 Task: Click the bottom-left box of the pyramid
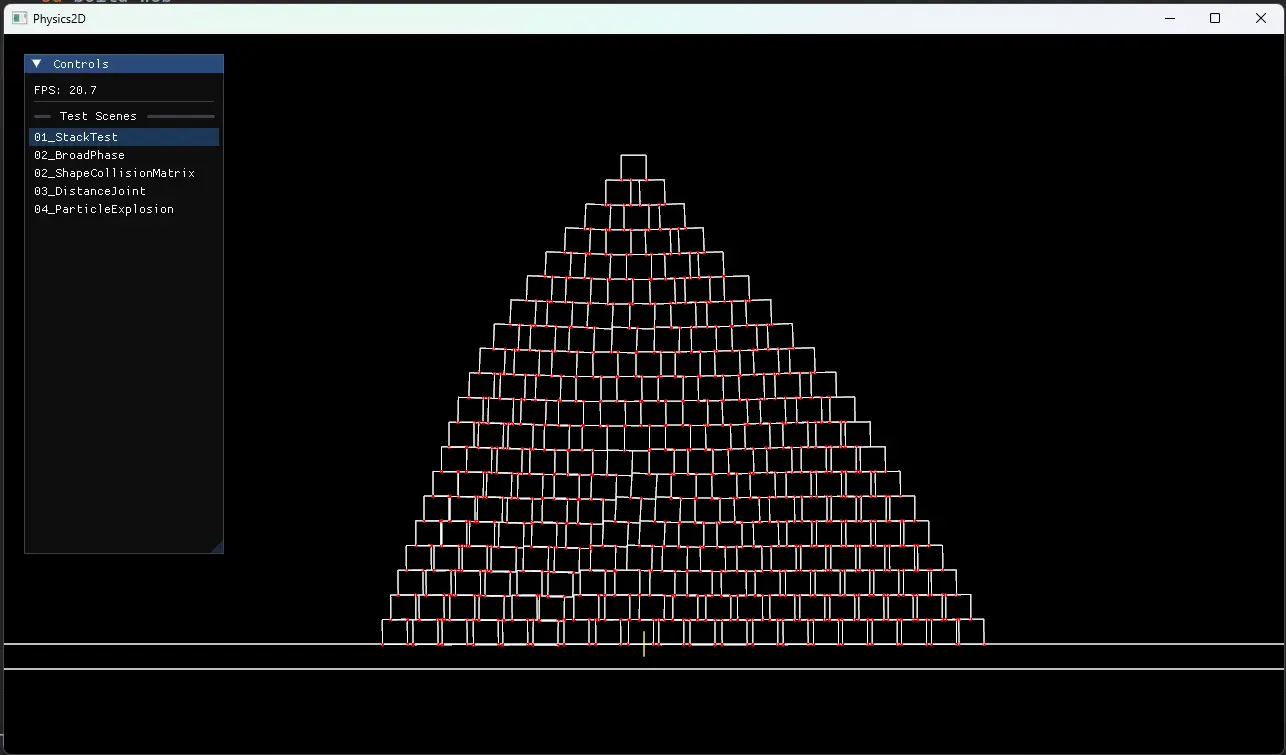pyautogui.click(x=395, y=632)
